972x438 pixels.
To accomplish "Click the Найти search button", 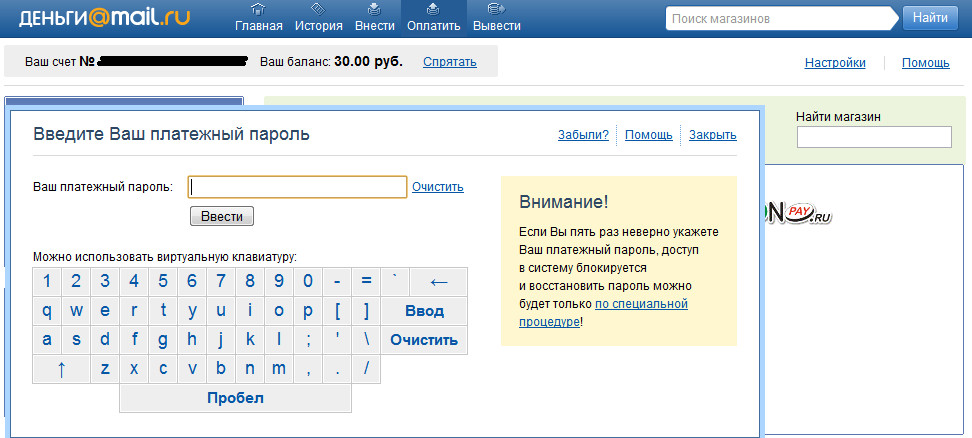I will 930,18.
